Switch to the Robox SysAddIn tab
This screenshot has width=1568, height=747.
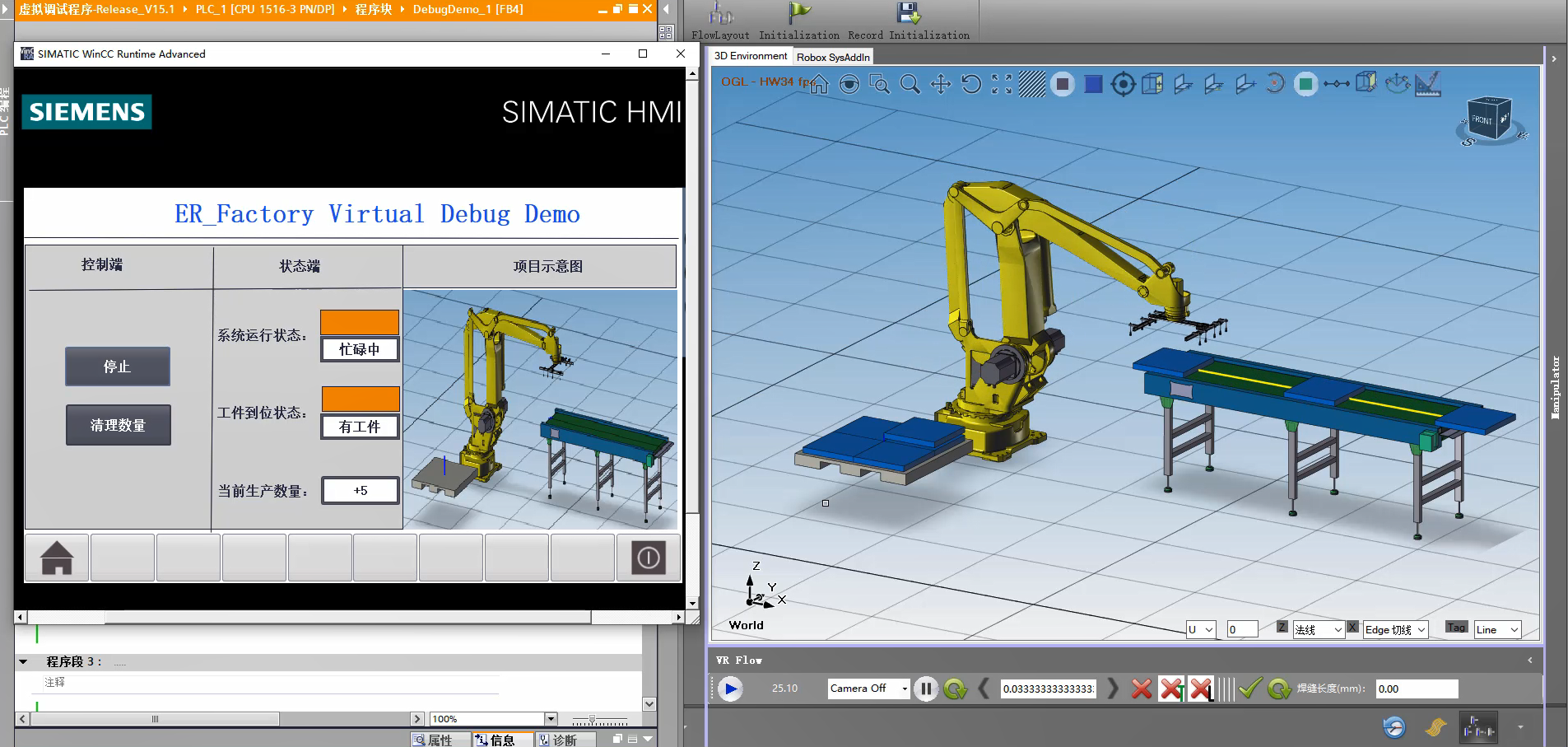(832, 57)
